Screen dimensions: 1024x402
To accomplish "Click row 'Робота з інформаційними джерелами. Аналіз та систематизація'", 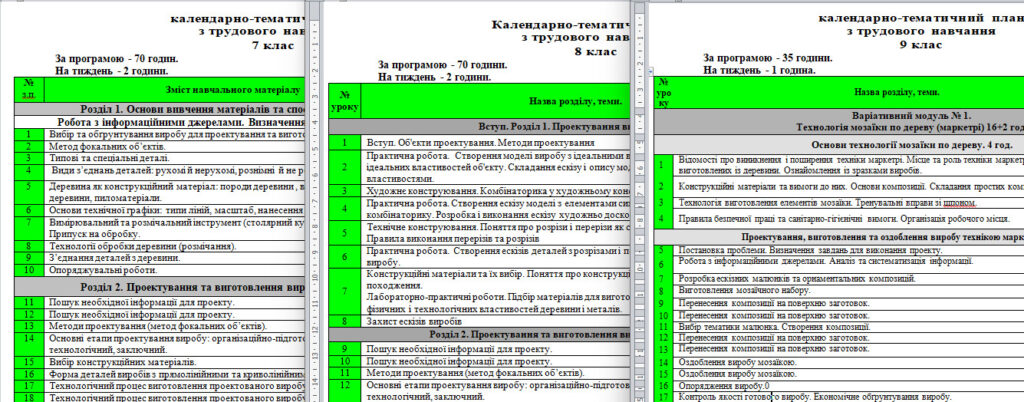I will point(839,264).
